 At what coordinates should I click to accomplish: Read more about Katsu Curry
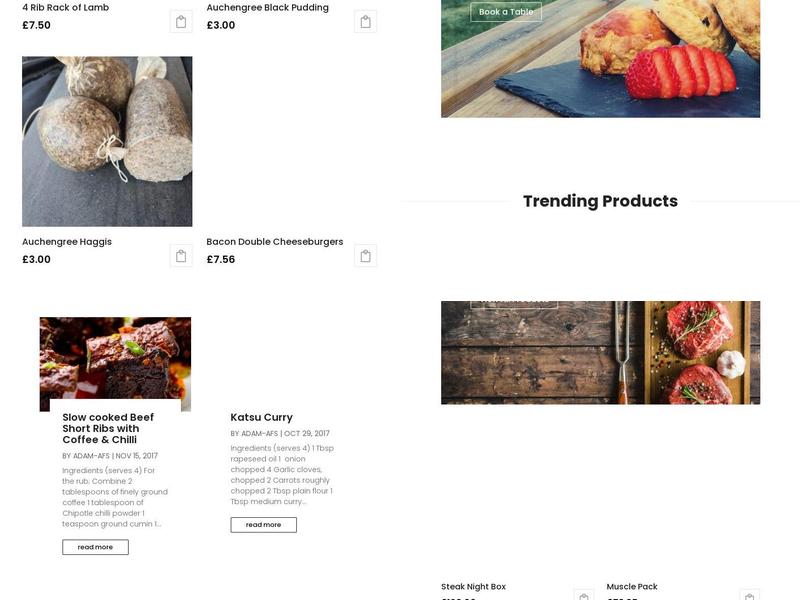(x=263, y=524)
